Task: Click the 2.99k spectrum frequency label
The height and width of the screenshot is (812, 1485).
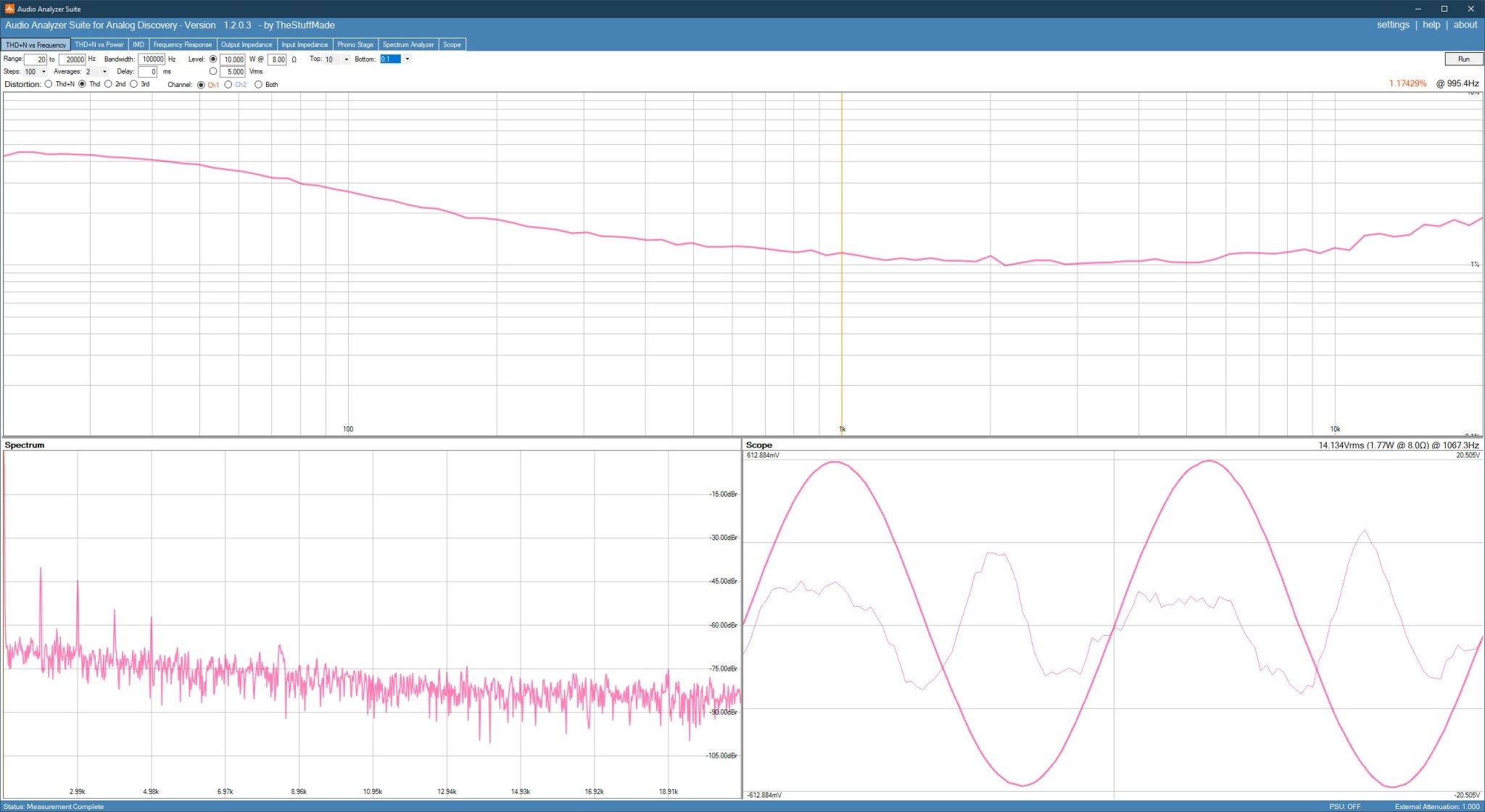Action: click(x=77, y=792)
